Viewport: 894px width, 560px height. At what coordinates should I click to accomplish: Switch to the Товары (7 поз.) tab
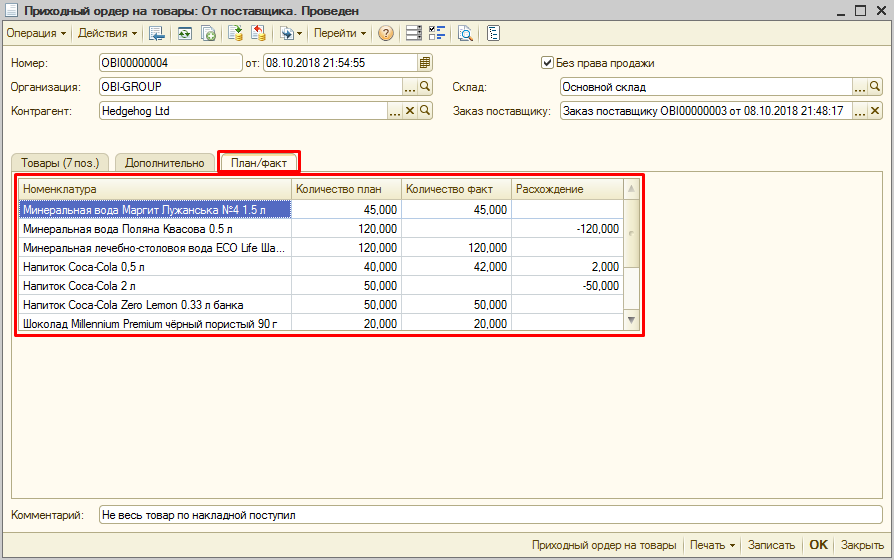coord(60,163)
